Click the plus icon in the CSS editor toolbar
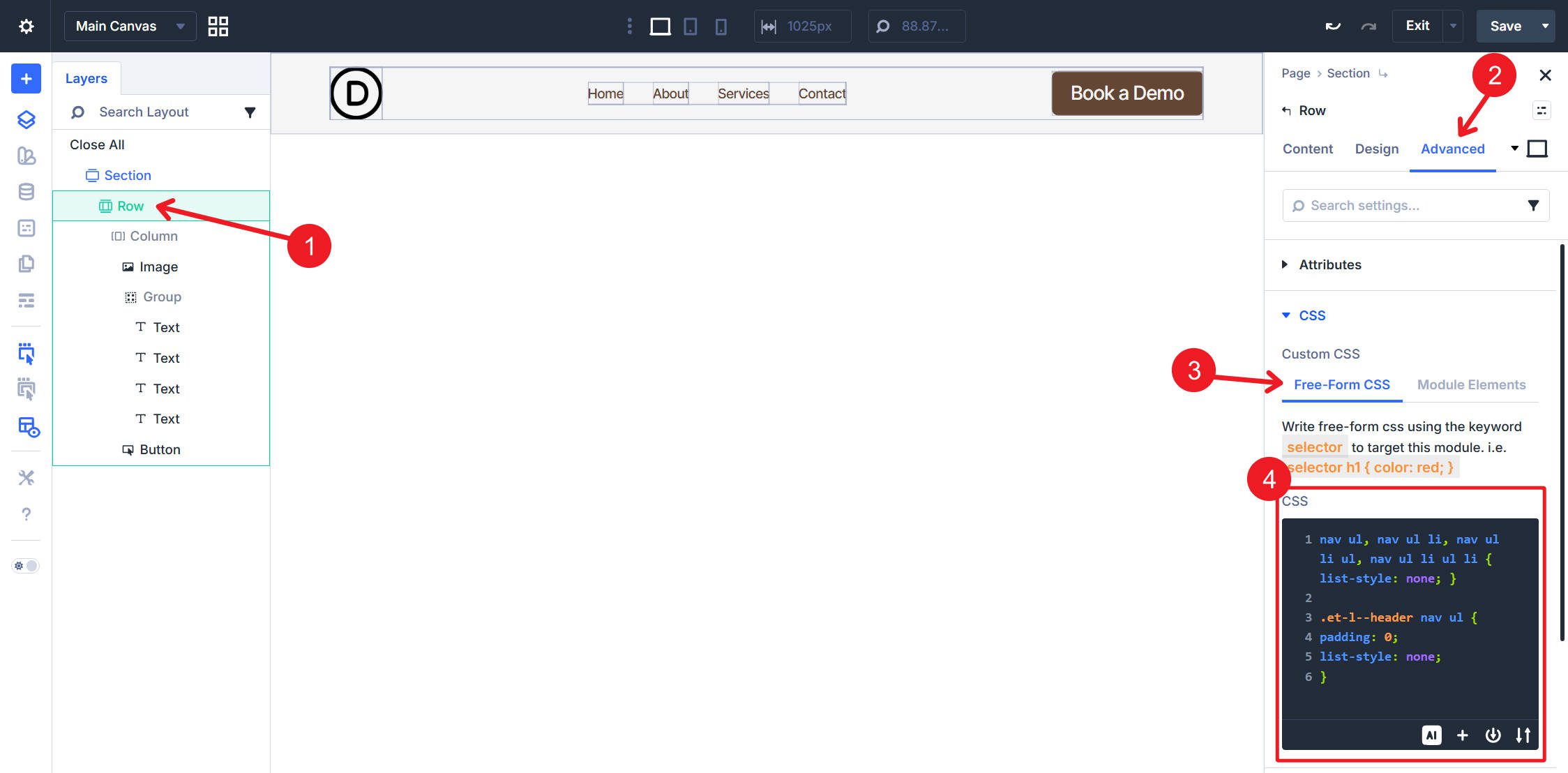Image resolution: width=1568 pixels, height=773 pixels. point(1462,735)
